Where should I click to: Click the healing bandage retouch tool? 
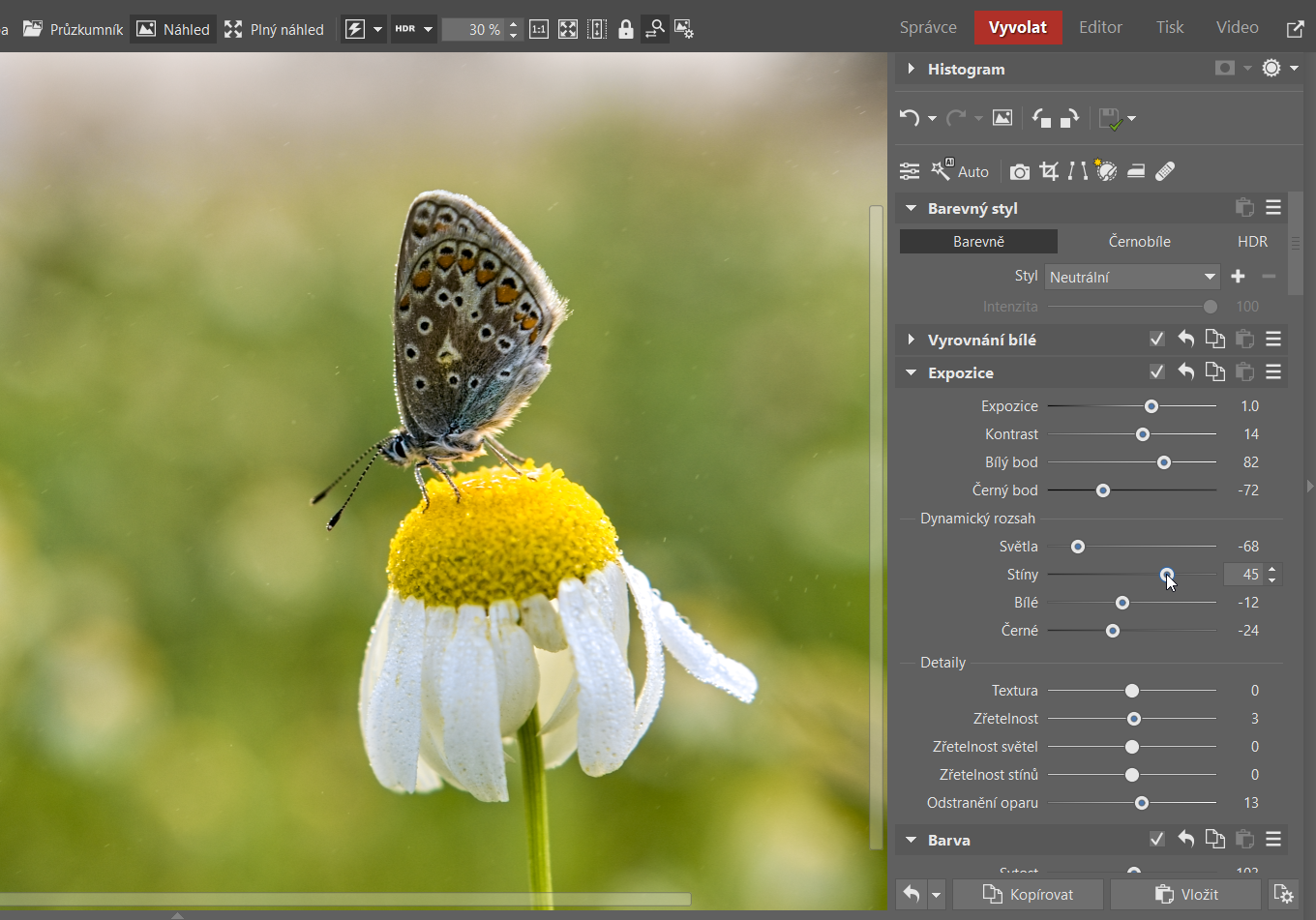point(1165,171)
